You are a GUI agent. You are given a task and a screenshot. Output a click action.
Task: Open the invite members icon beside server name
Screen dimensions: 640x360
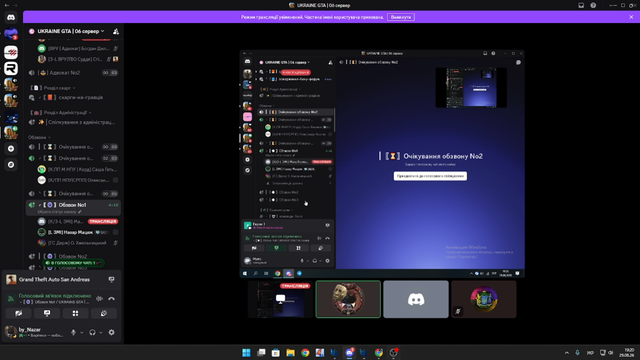(116, 31)
